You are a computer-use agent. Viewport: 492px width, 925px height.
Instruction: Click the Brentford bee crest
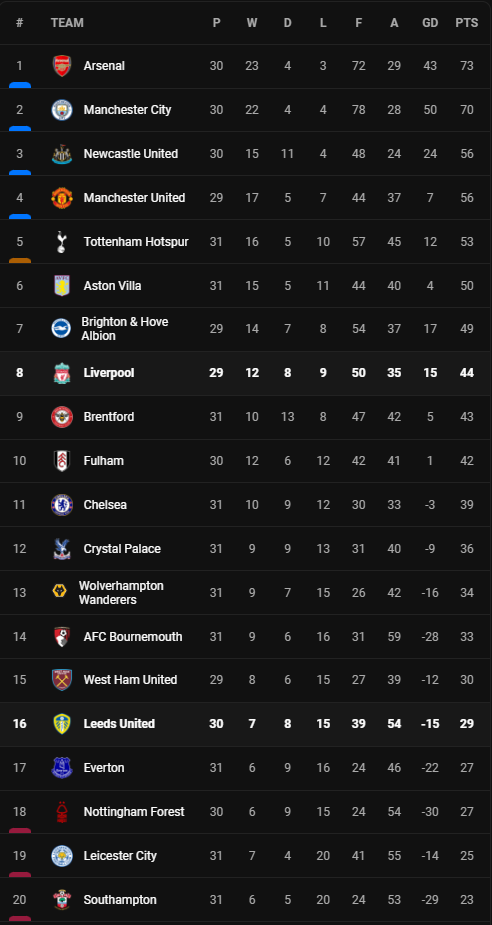[x=61, y=417]
